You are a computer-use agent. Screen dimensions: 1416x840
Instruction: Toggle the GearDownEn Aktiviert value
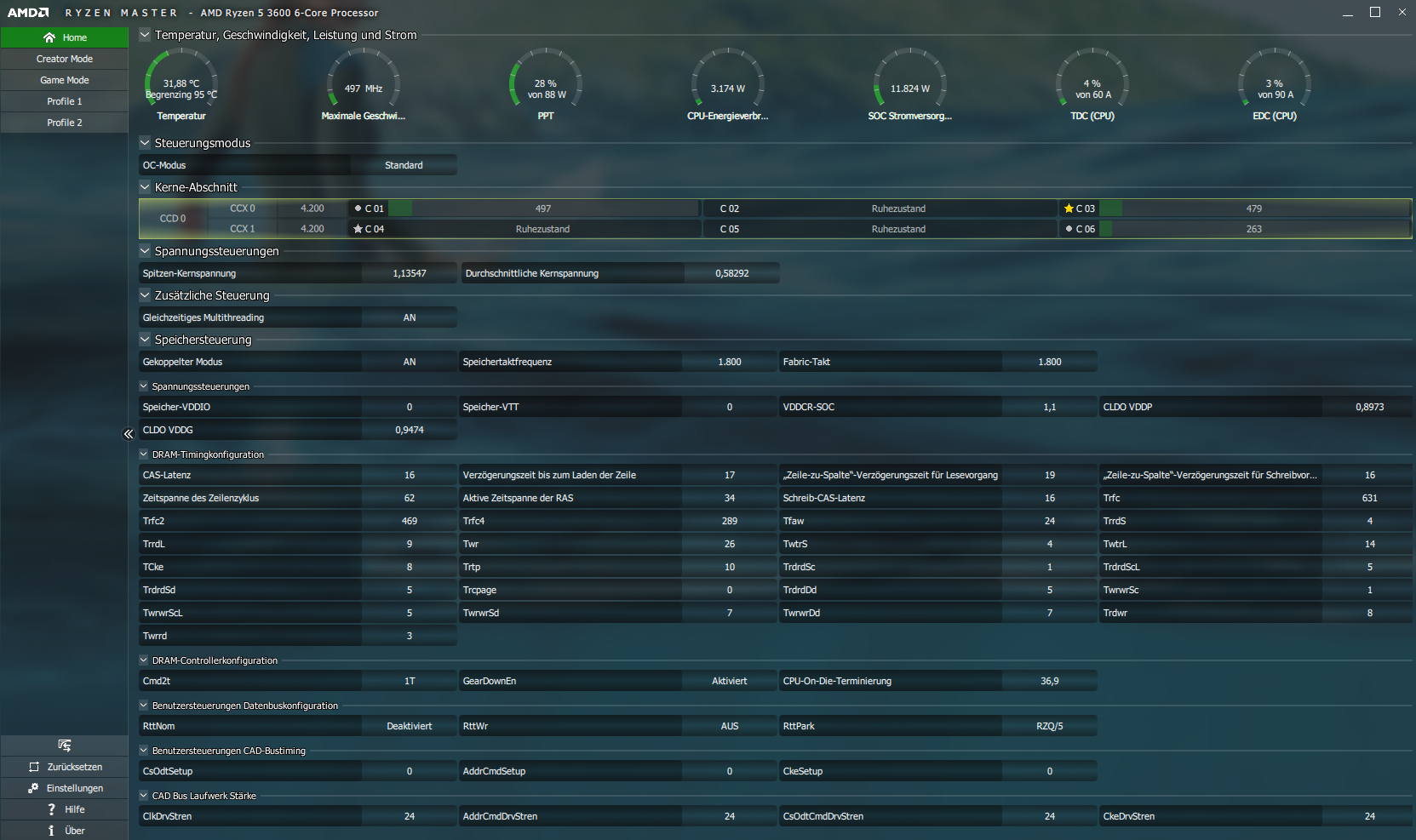(x=730, y=681)
